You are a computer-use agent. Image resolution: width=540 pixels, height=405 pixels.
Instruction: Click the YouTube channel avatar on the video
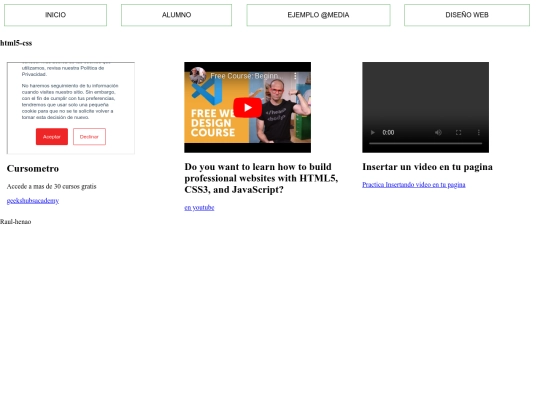tap(198, 75)
